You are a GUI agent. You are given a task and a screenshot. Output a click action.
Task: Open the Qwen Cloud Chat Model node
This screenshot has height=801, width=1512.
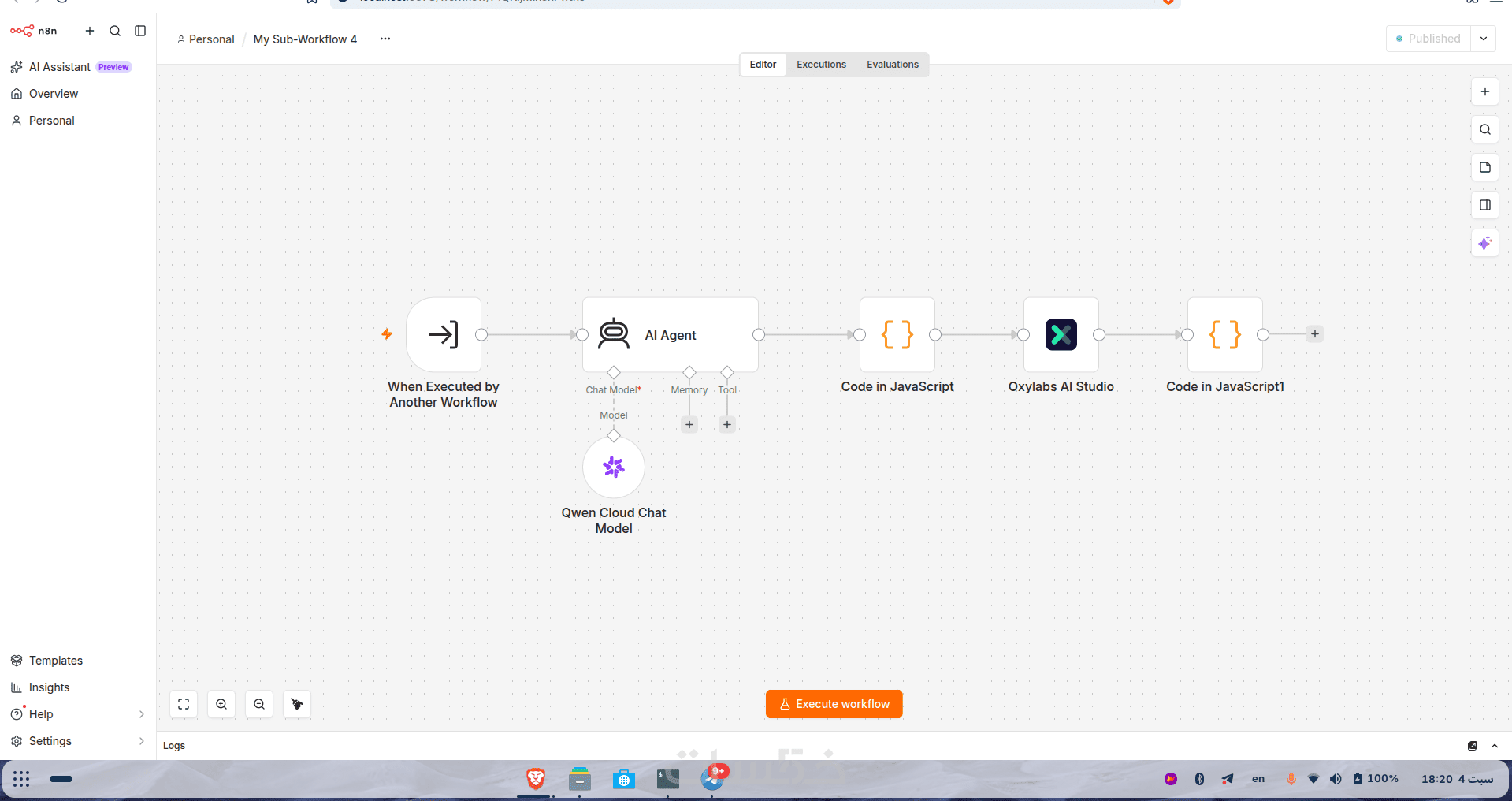tap(614, 468)
